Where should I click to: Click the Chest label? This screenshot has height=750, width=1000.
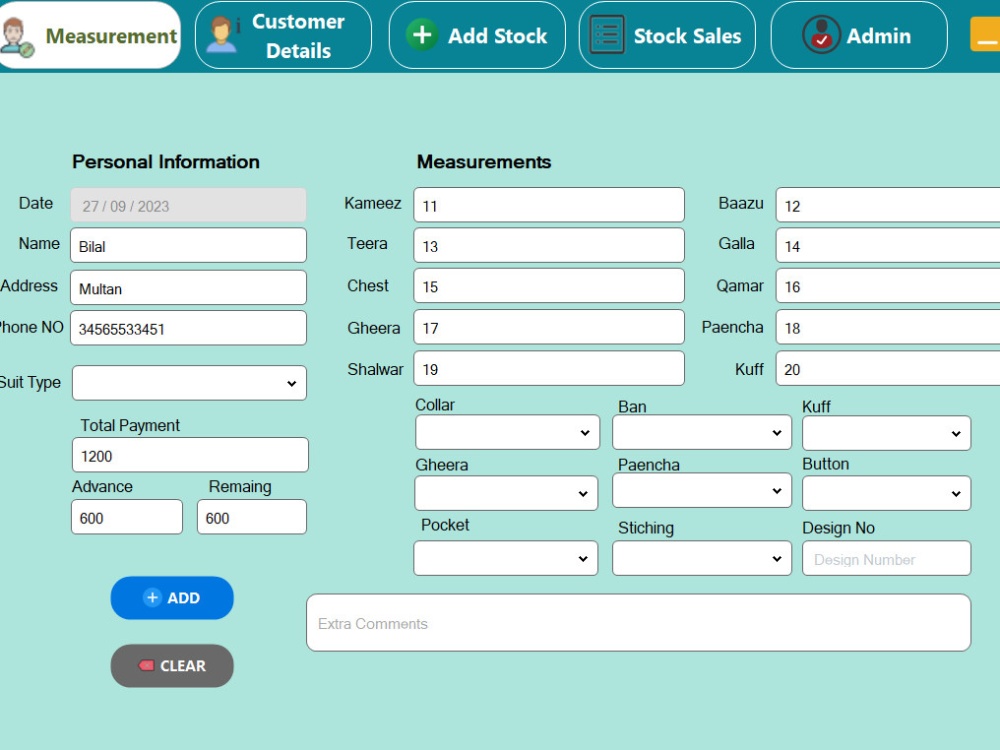368,286
